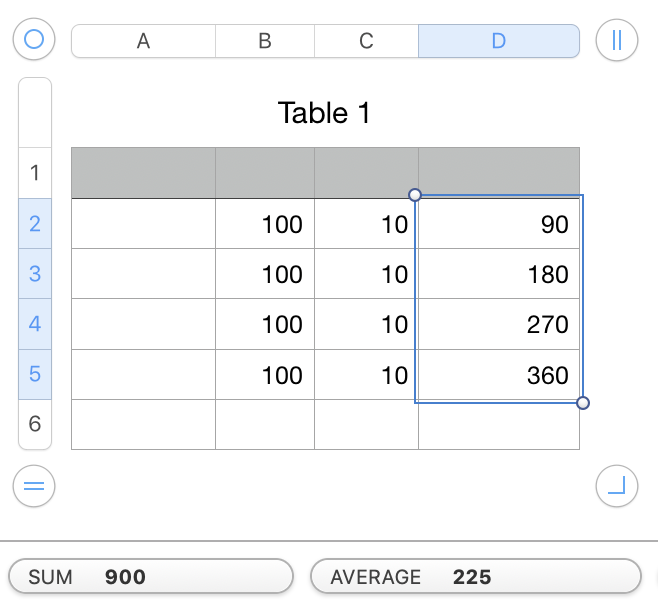Viewport: 658px width, 606px height.
Task: Select the cell containing 360
Action: tap(498, 375)
